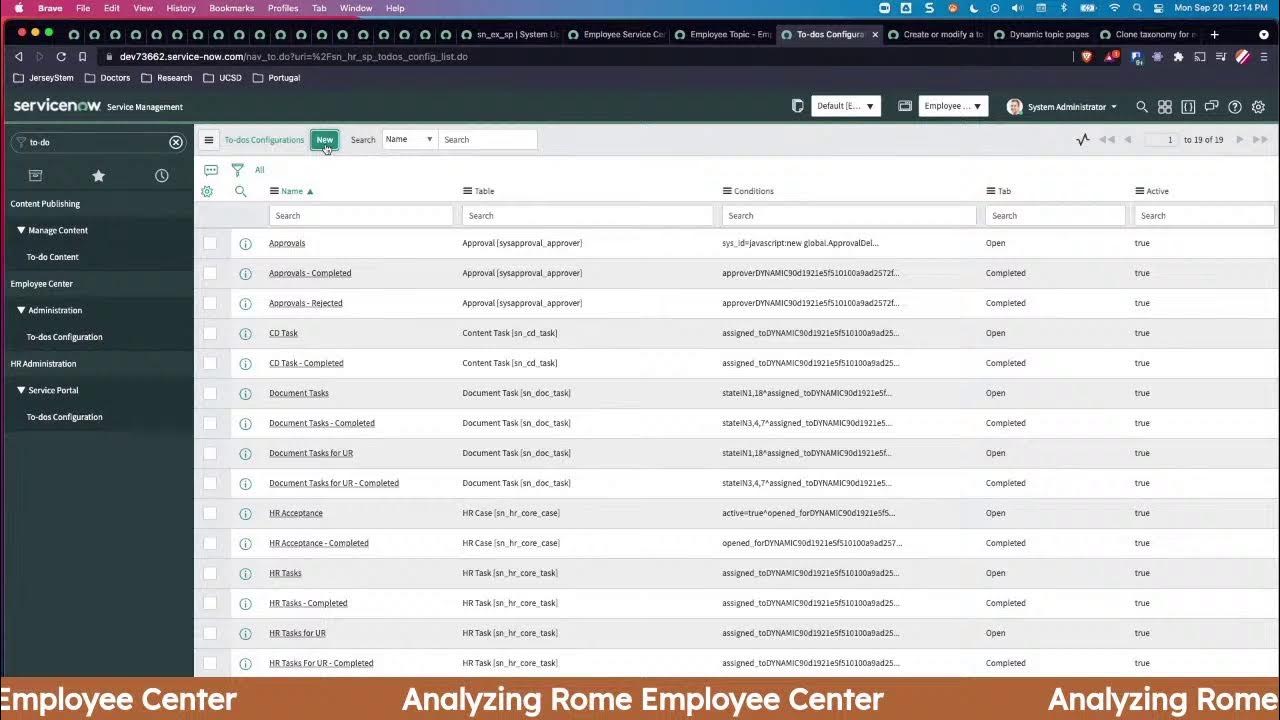Screen dimensions: 1280x720
Task: Open To-dos Configuration under Service Portal
Action: (65, 417)
